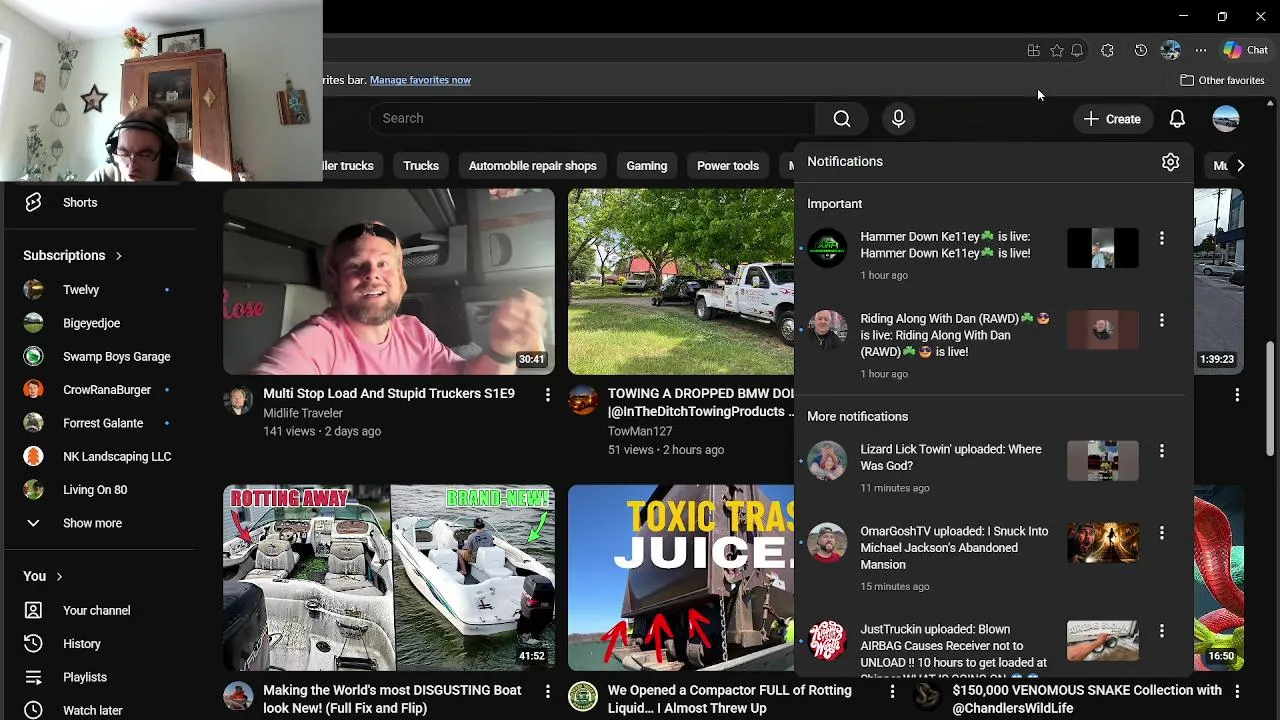Open more options for JustTruckin notification

tap(1161, 631)
